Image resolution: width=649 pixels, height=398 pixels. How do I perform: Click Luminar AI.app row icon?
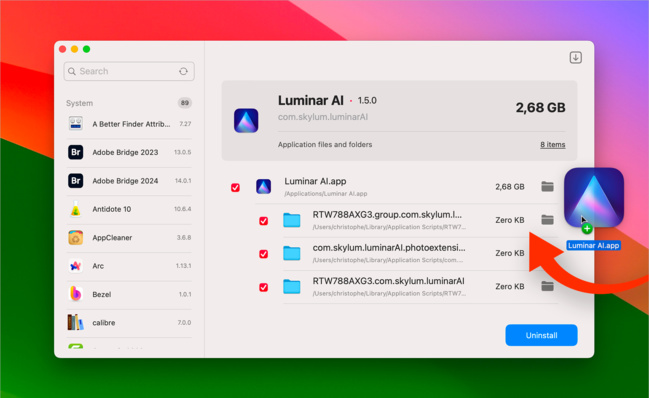point(263,187)
